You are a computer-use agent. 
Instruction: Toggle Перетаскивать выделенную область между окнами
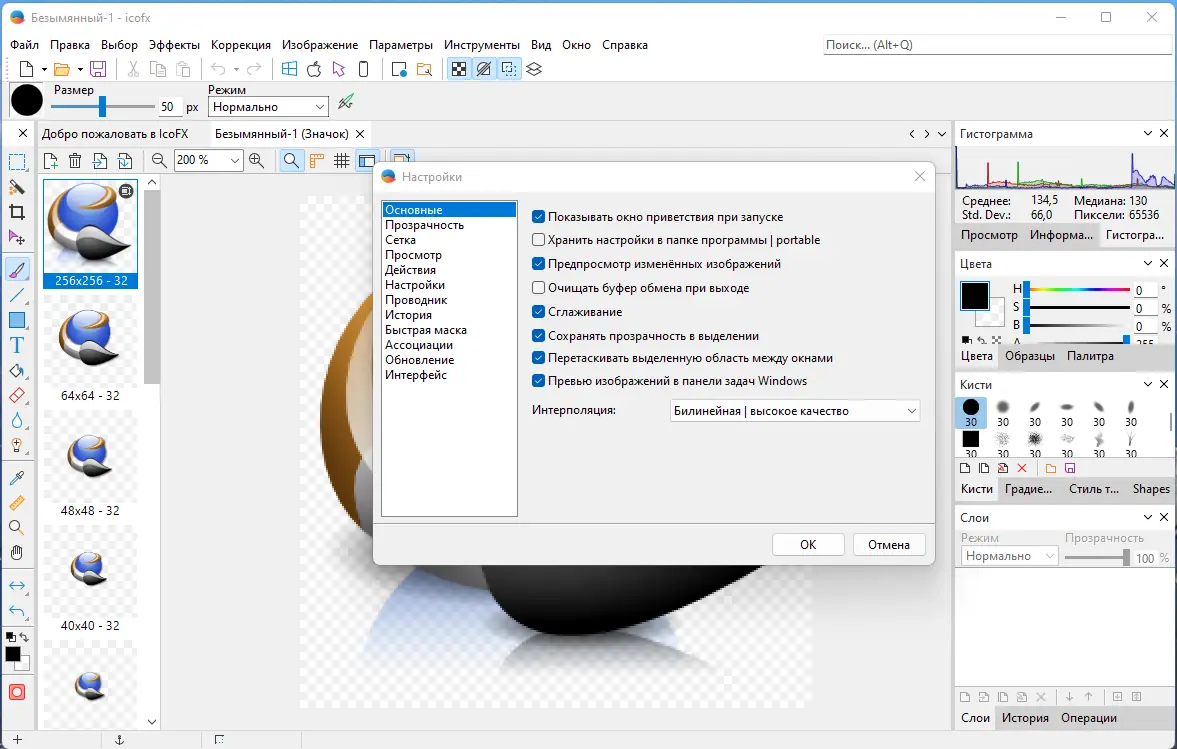538,358
